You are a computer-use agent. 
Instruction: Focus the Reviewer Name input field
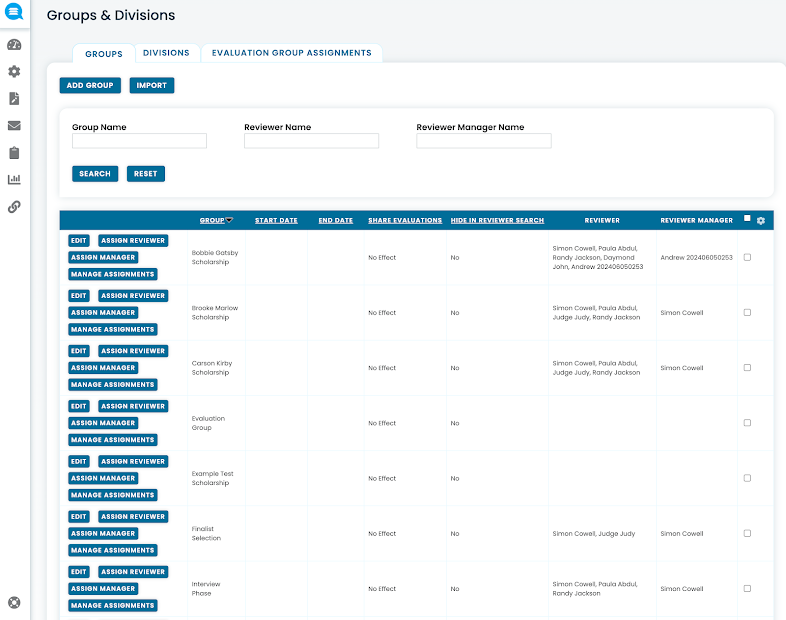tap(311, 141)
